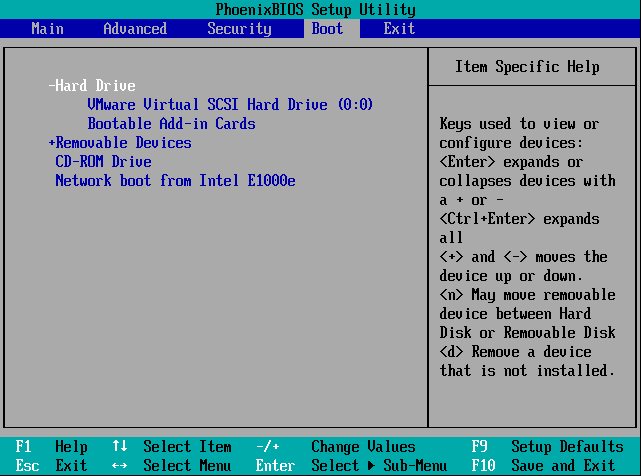Go to the Exit tab
The image size is (641, 476).
[x=399, y=29]
